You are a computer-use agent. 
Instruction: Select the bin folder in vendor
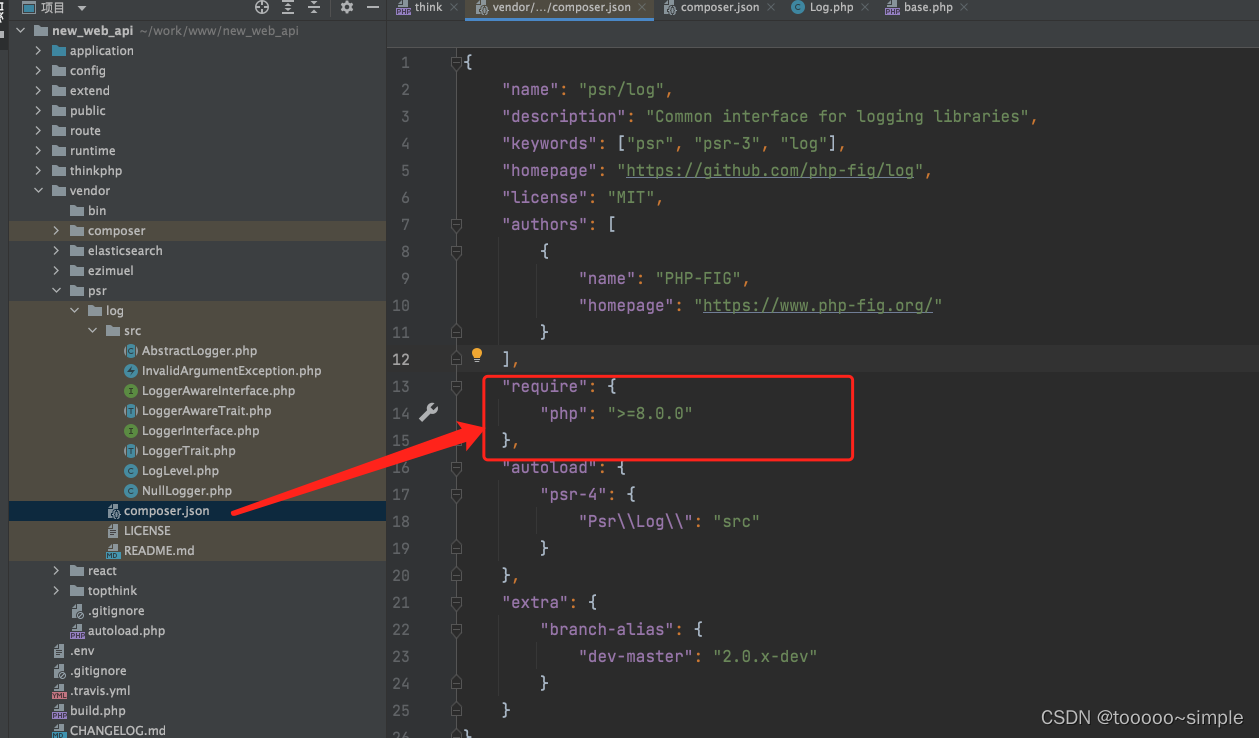[97, 211]
